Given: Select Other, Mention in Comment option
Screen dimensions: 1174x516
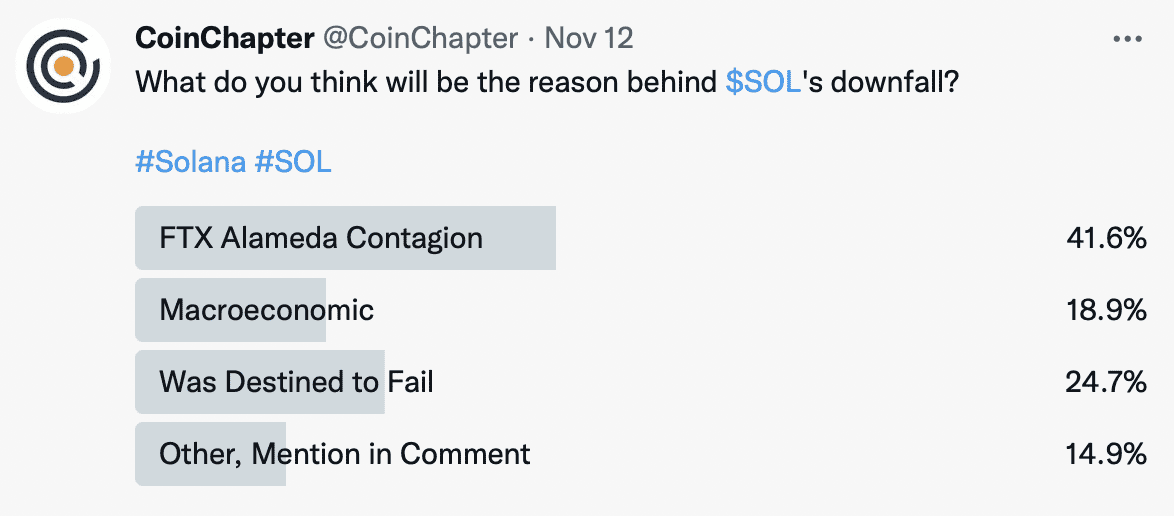Looking at the screenshot, I should tap(345, 454).
